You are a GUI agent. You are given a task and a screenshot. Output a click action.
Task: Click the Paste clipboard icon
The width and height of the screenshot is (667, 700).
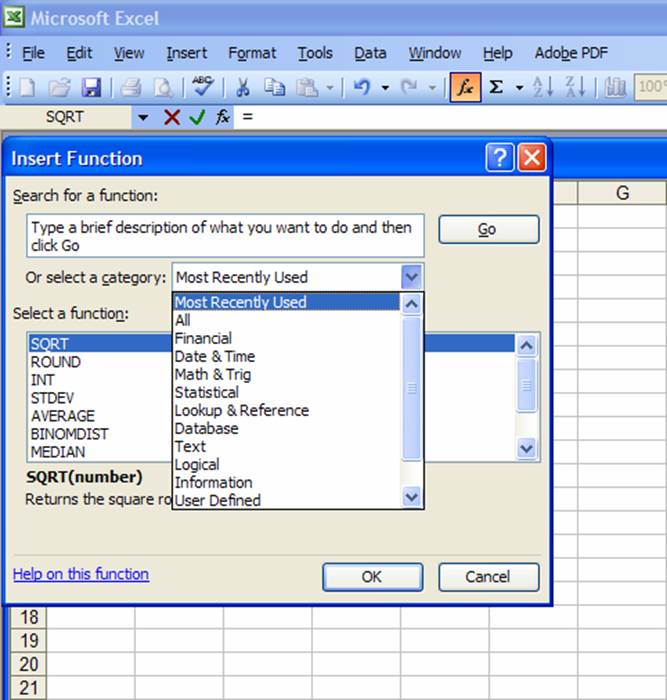(x=307, y=87)
